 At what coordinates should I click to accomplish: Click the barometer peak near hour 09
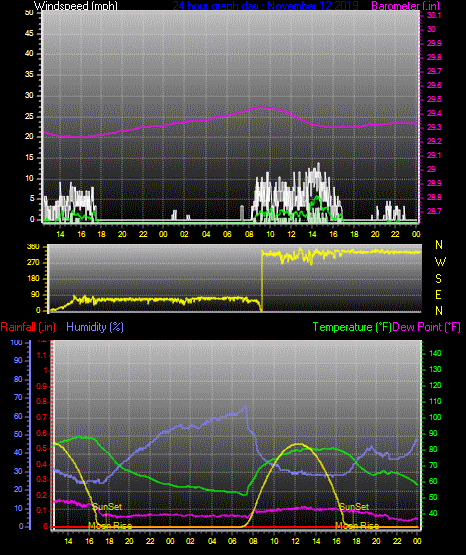pos(261,107)
